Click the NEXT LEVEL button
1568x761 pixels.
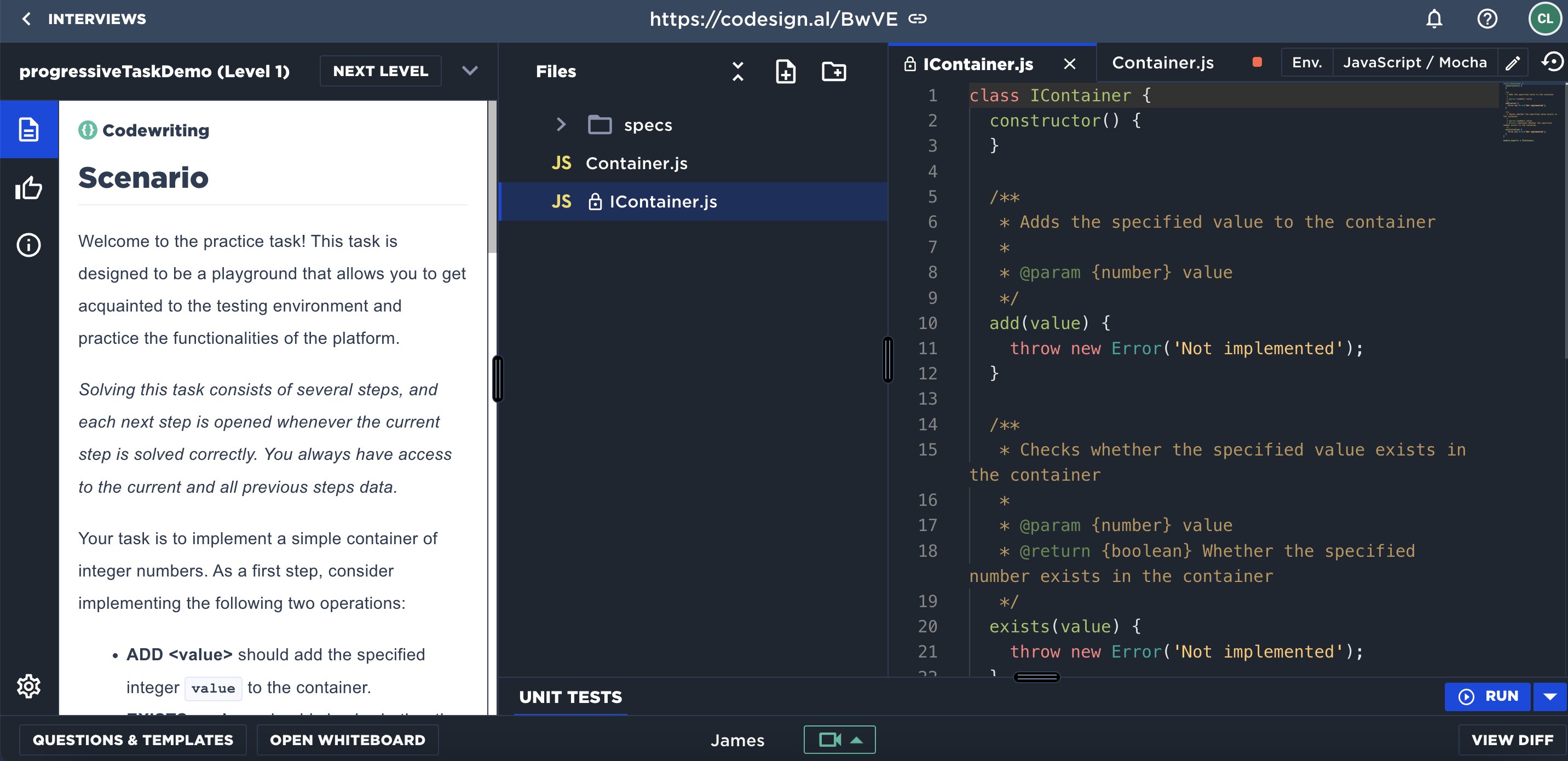point(381,71)
